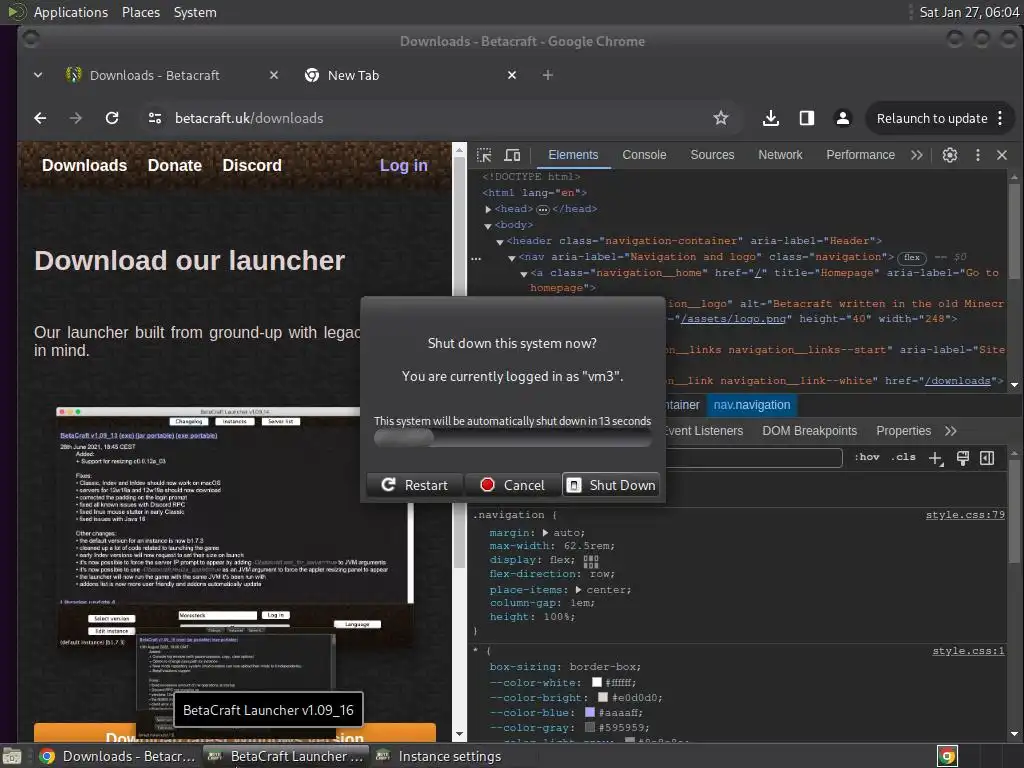Collapse the nav element node
Screen dimensions: 1024x768
point(512,258)
